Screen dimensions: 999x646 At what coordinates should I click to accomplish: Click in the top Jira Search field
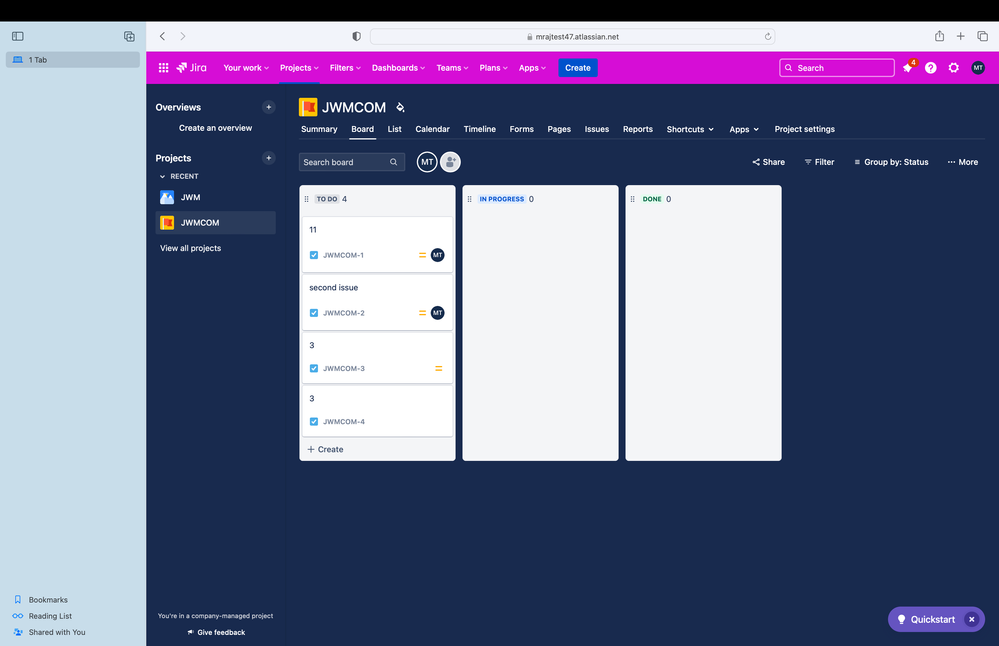pyautogui.click(x=837, y=68)
